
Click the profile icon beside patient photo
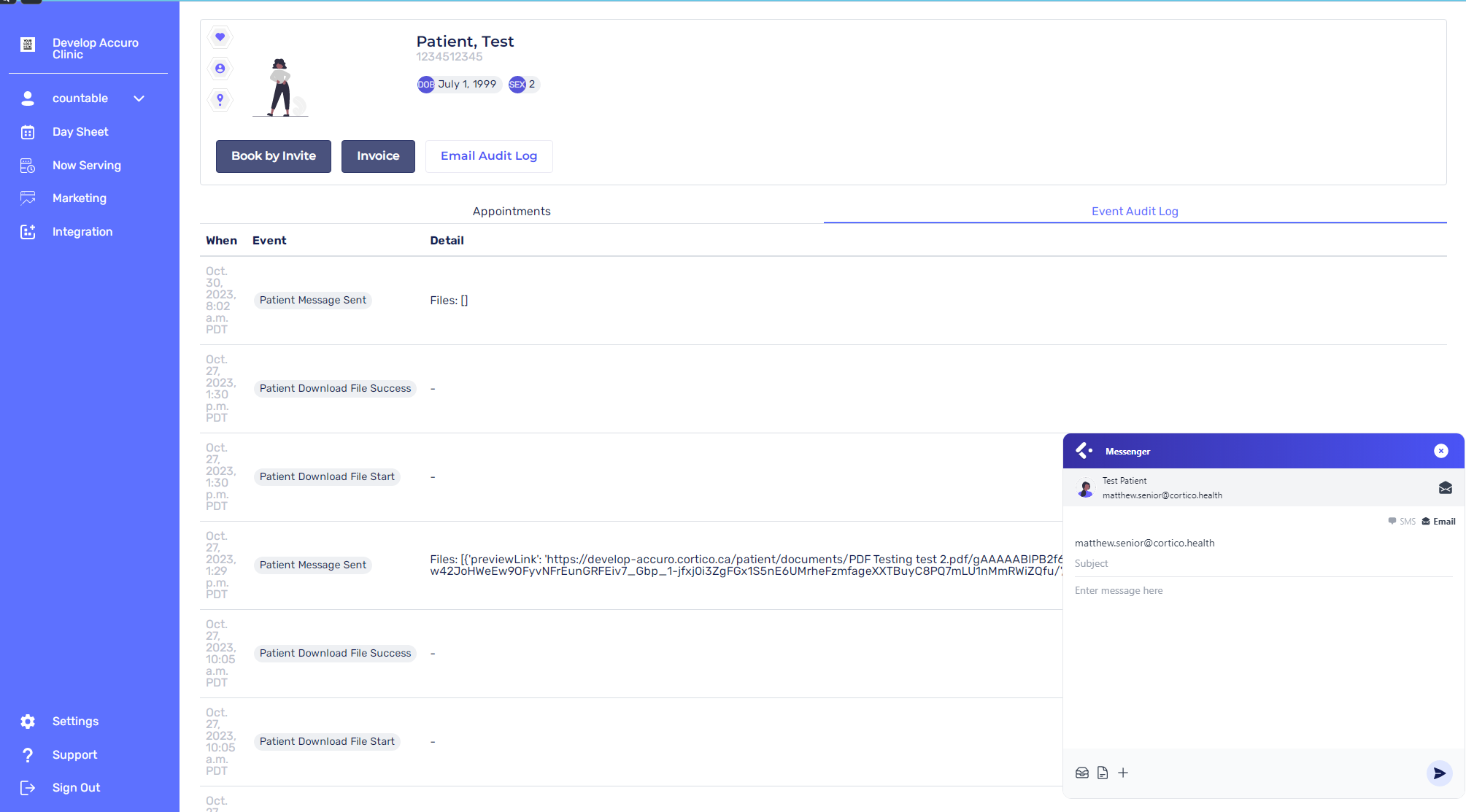pyautogui.click(x=220, y=69)
